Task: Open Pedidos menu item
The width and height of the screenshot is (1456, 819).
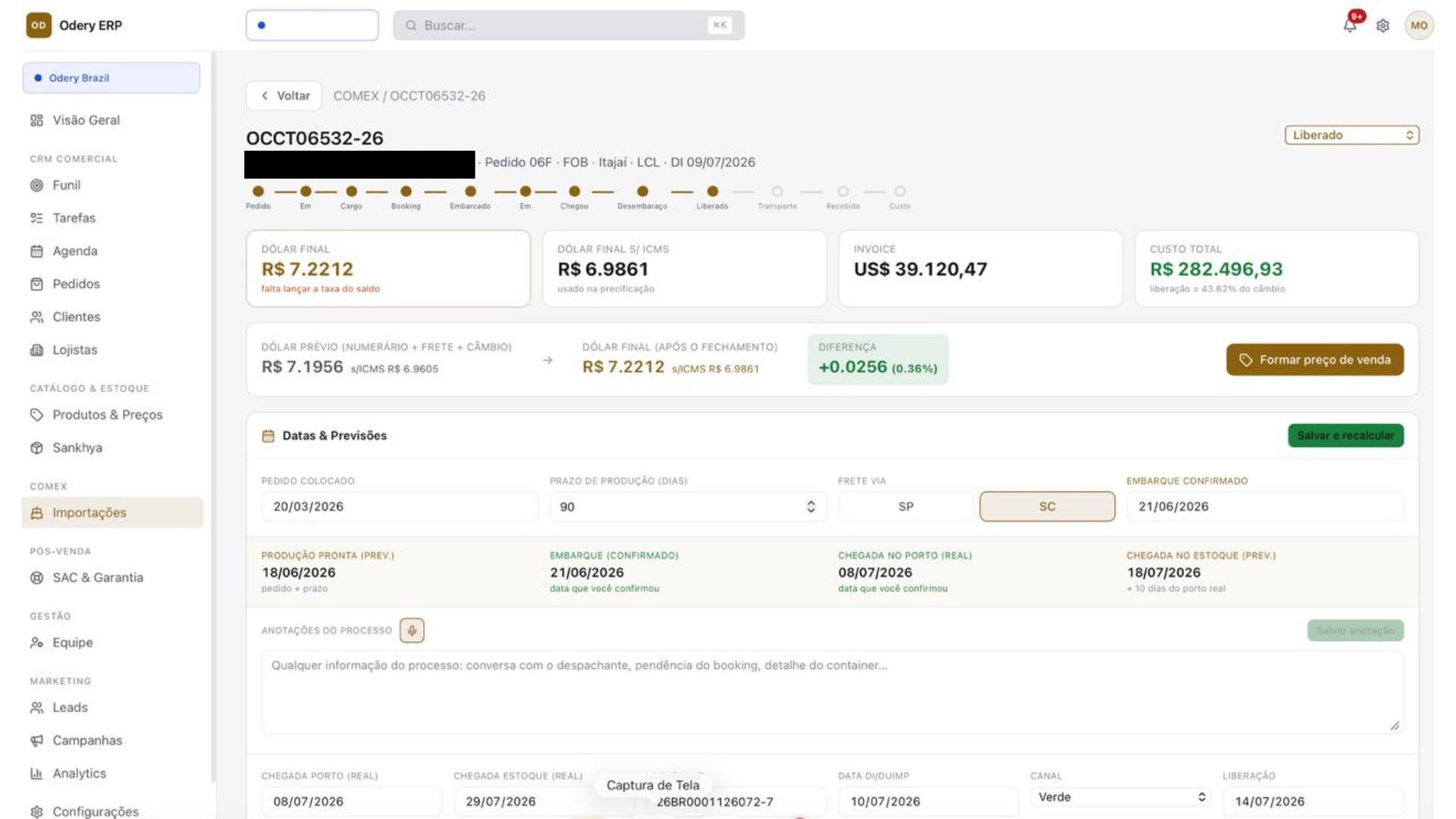Action: [111, 284]
